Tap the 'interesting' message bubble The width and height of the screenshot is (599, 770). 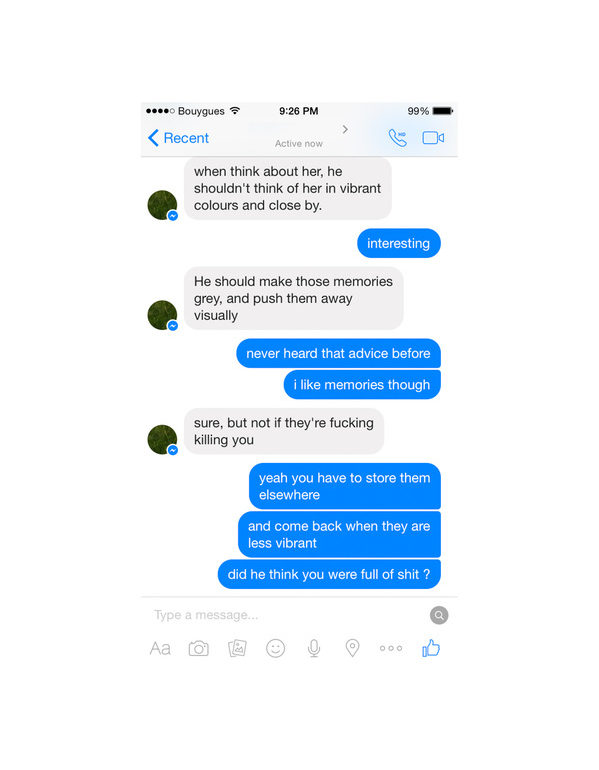(x=399, y=243)
